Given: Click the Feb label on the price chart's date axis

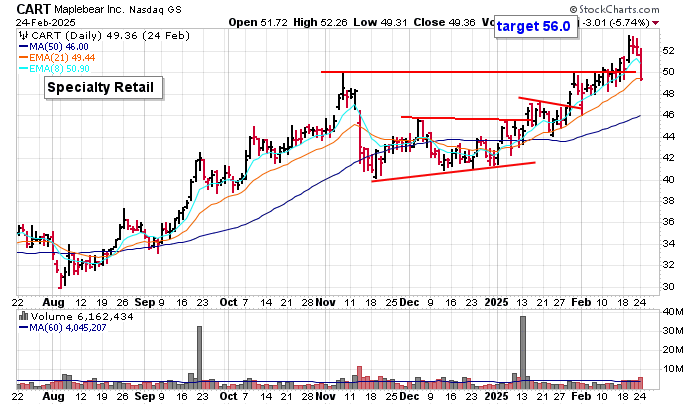Looking at the screenshot, I should click(x=581, y=302).
